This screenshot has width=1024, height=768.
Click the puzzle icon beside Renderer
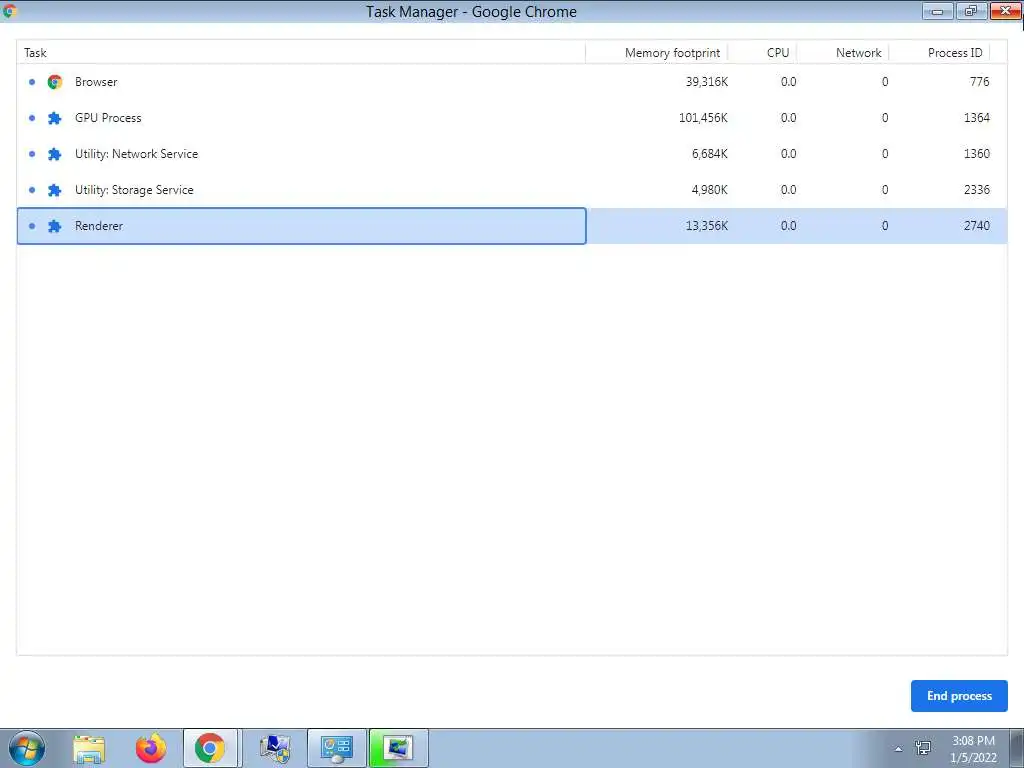pos(55,226)
